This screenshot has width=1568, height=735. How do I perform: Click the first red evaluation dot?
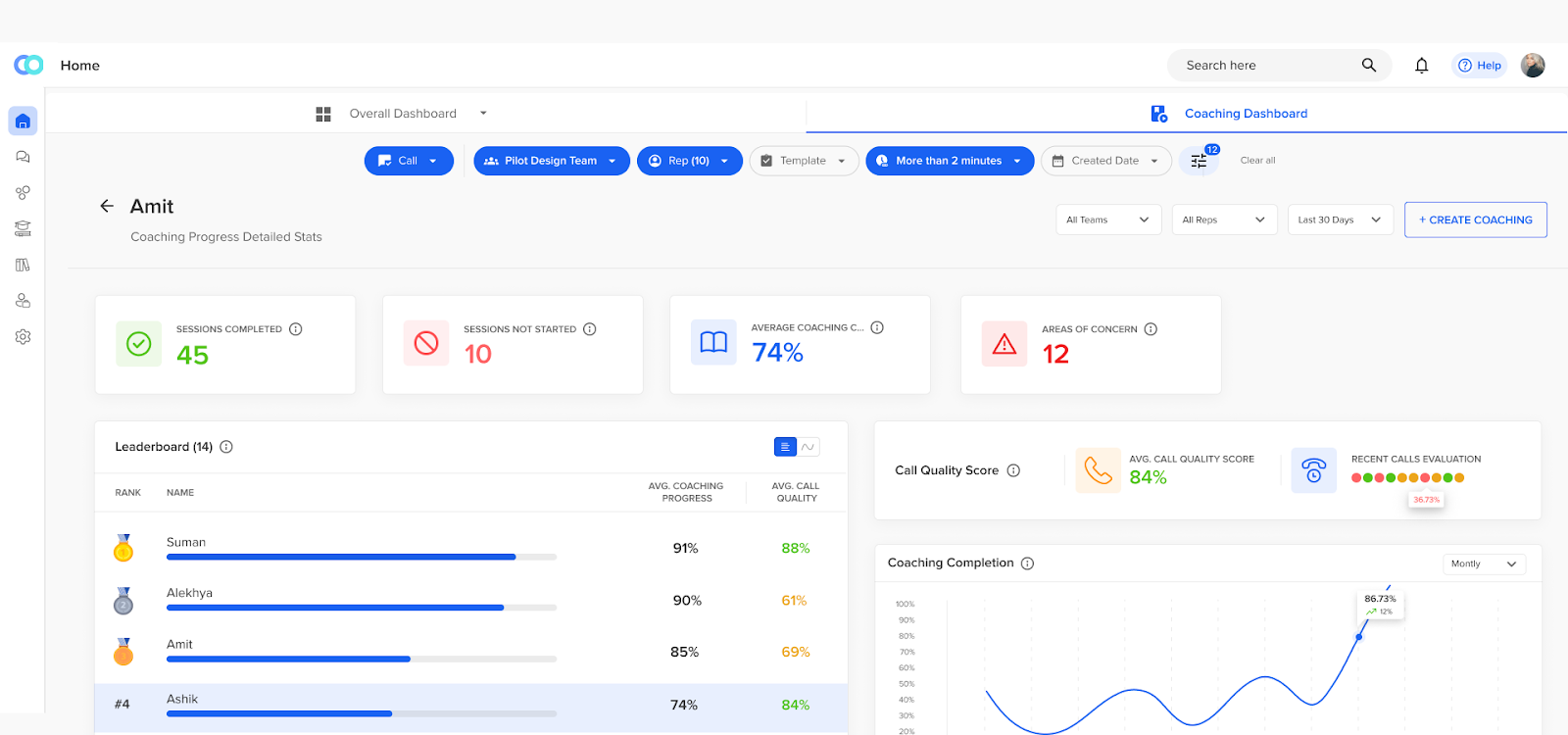coord(1356,478)
